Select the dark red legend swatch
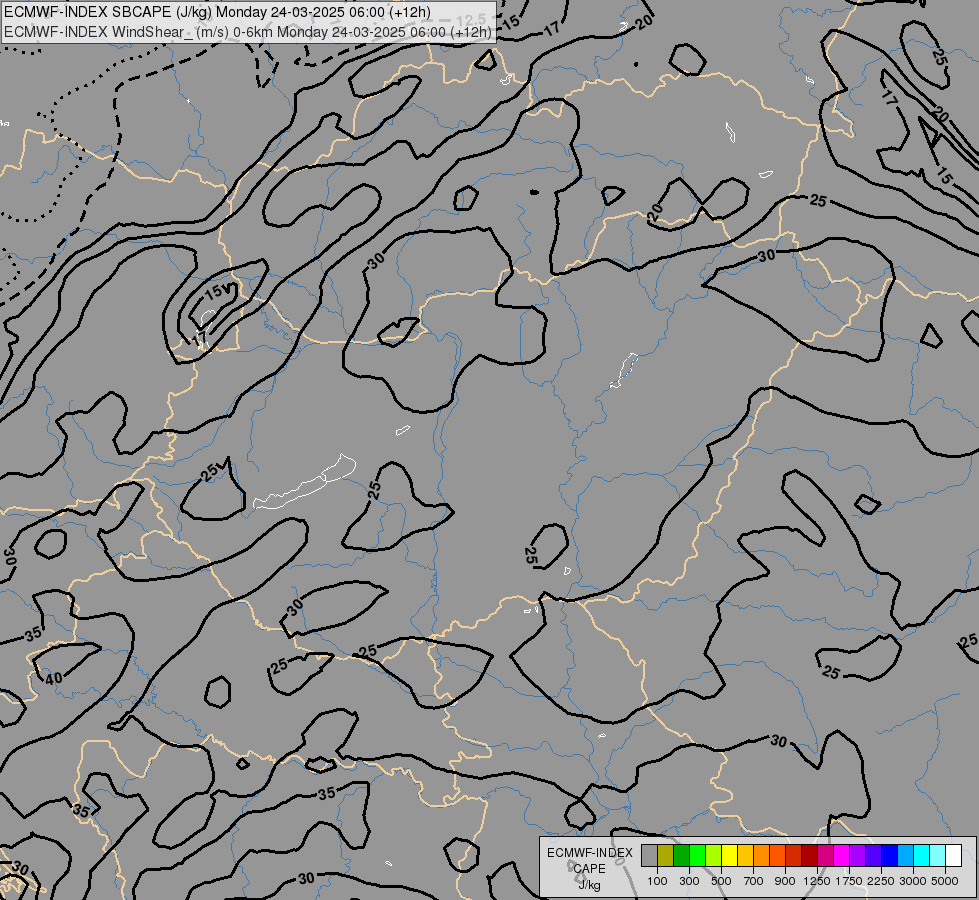This screenshot has height=900, width=979. [810, 856]
